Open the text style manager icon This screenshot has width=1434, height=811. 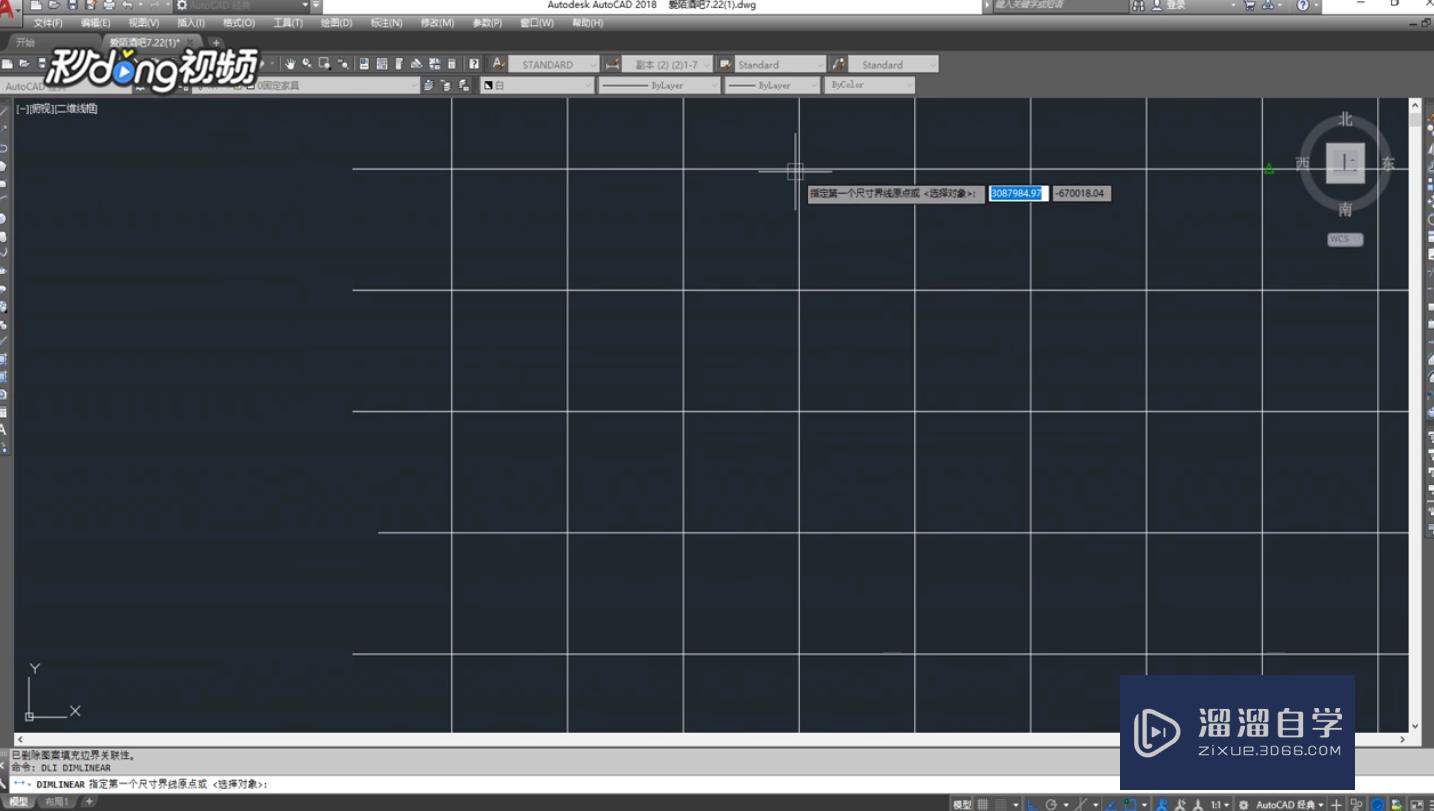pos(498,64)
